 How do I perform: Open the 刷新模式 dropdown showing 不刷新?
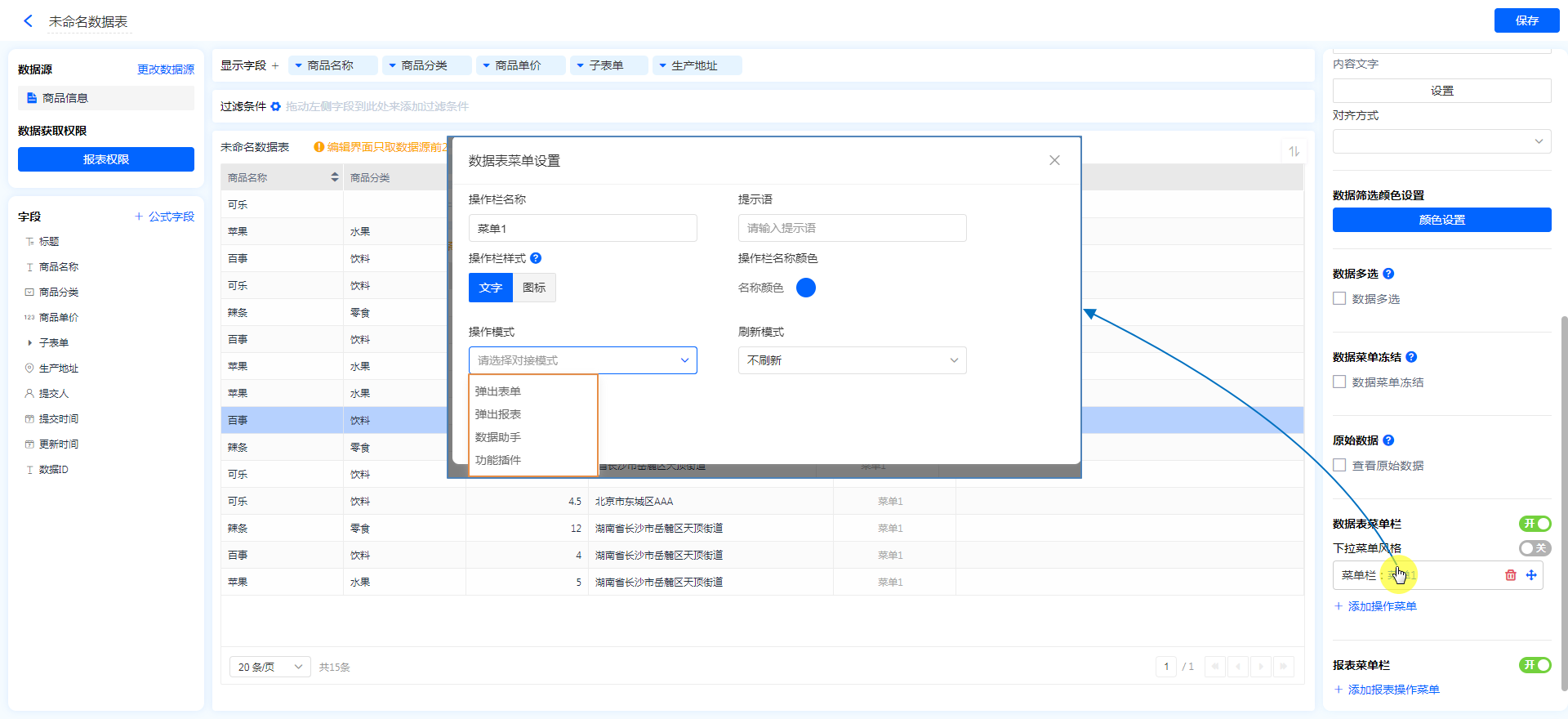pyautogui.click(x=852, y=360)
